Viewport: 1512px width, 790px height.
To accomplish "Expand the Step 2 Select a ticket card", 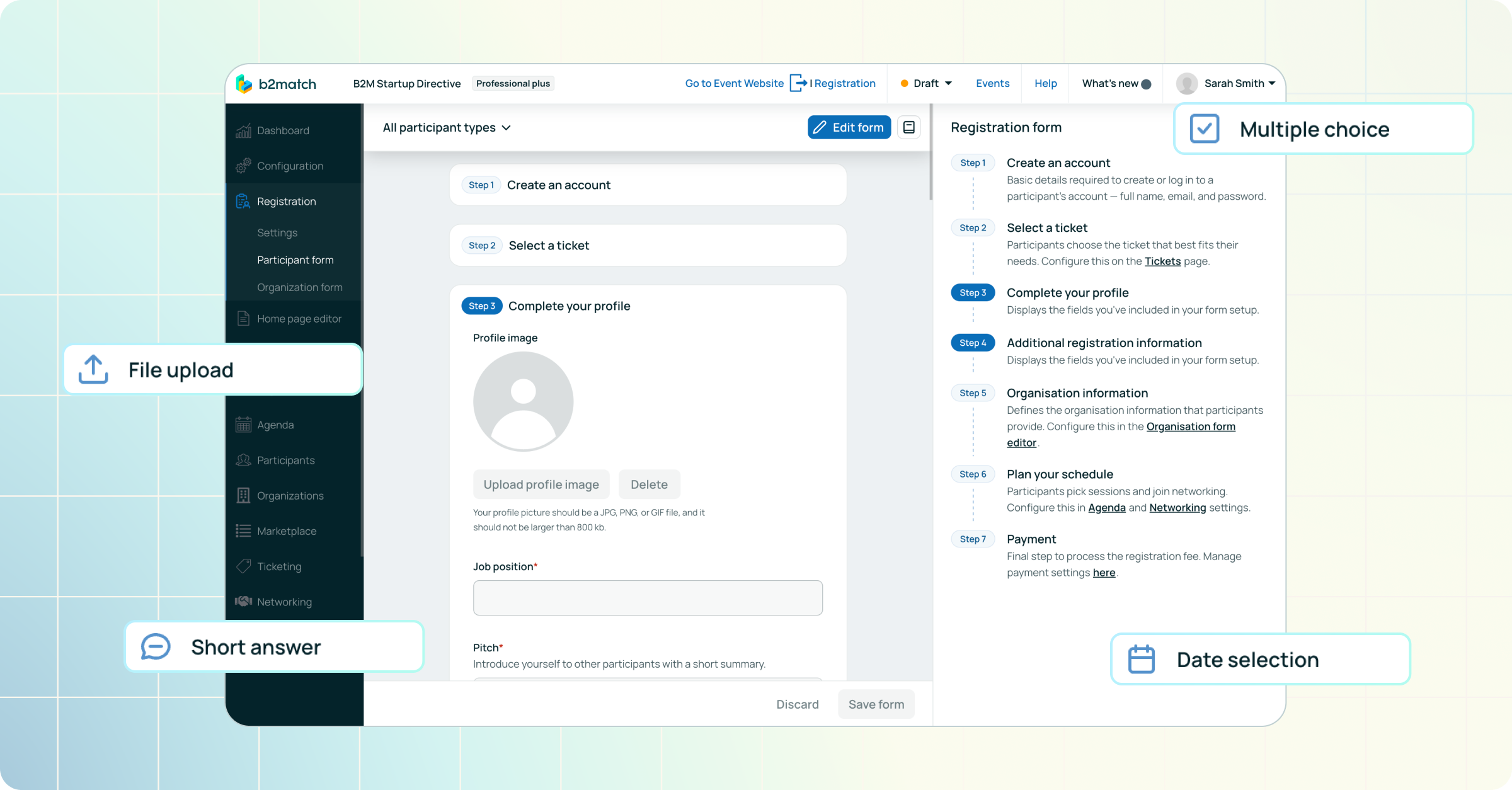I will click(648, 245).
